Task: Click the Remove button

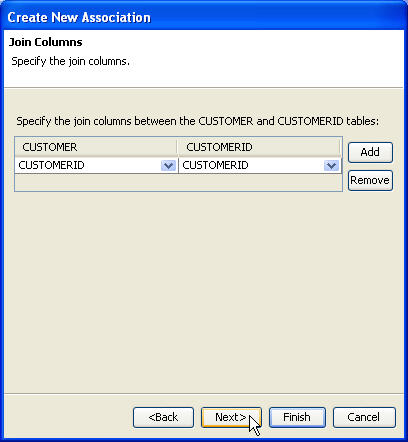Action: 370,180
